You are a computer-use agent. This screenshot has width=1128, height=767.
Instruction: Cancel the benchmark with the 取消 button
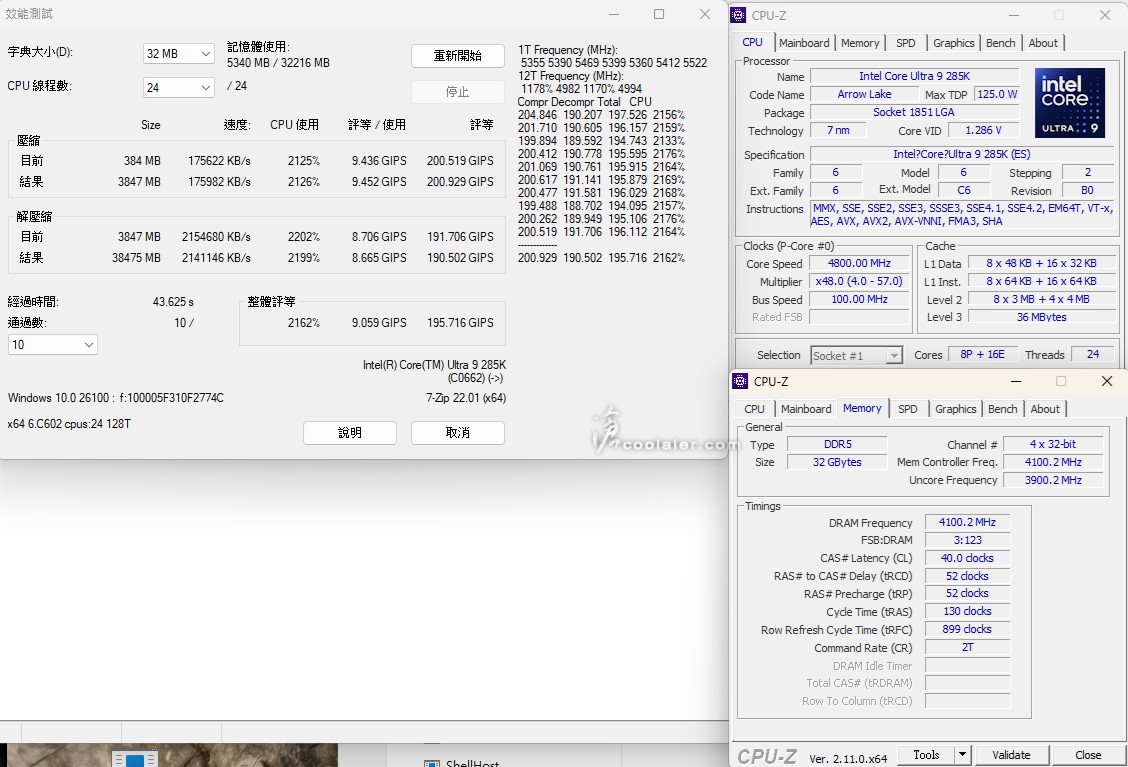pos(458,432)
